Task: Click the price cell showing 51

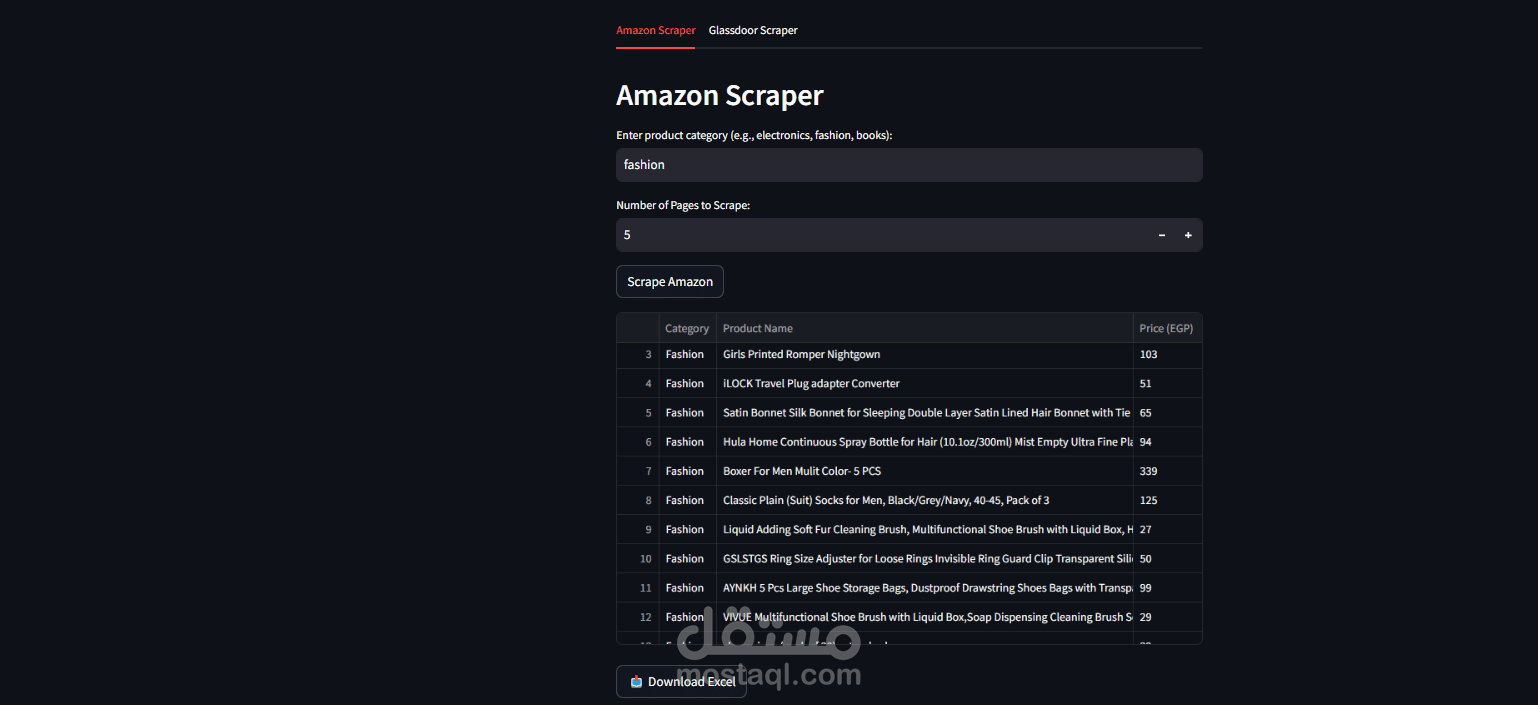Action: (x=1167, y=384)
